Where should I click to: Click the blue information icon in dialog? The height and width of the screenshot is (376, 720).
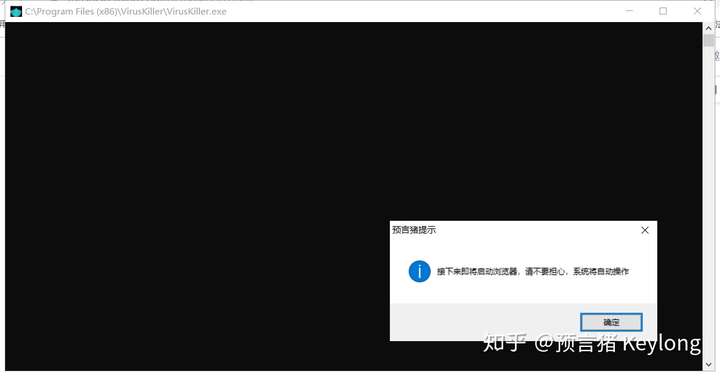point(419,271)
